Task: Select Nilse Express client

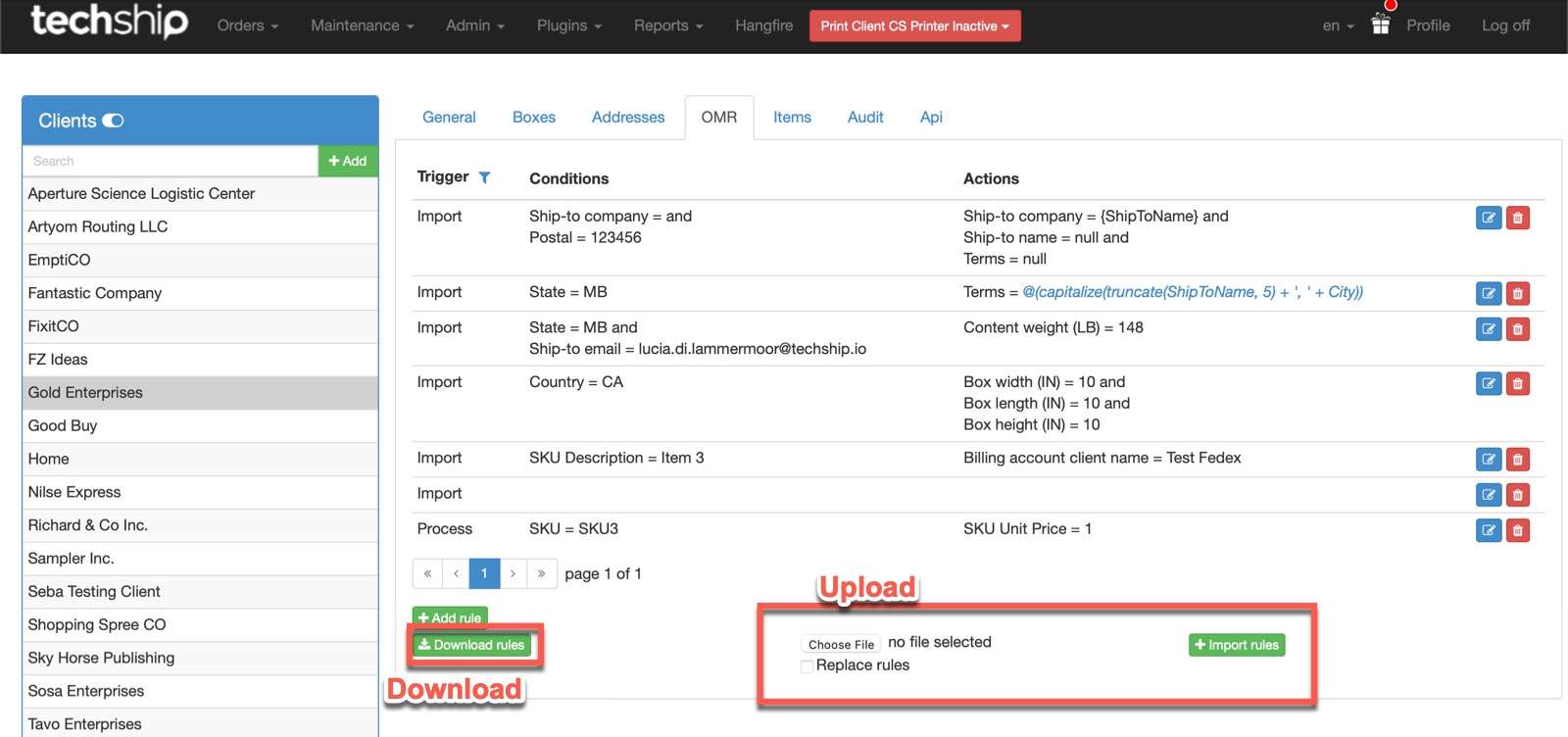Action: coord(200,493)
